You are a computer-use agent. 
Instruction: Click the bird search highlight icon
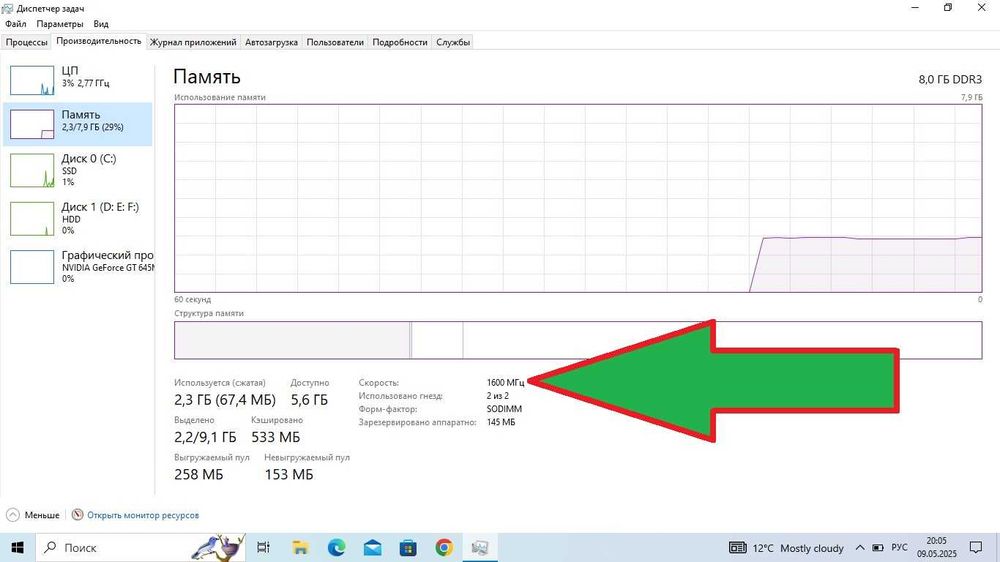219,547
